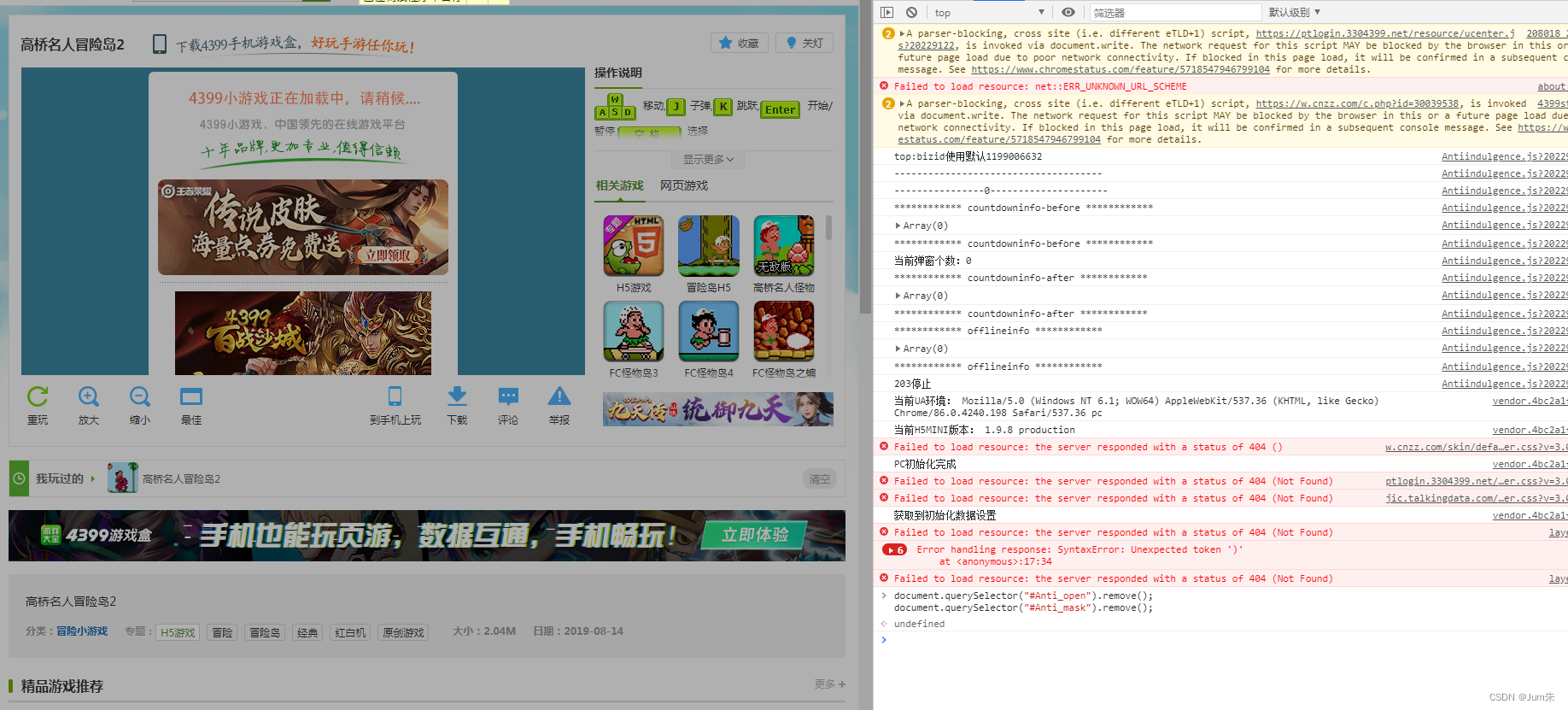This screenshot has height=710, width=1568.
Task: Click the 收藏 favorite star button
Action: 740,43
